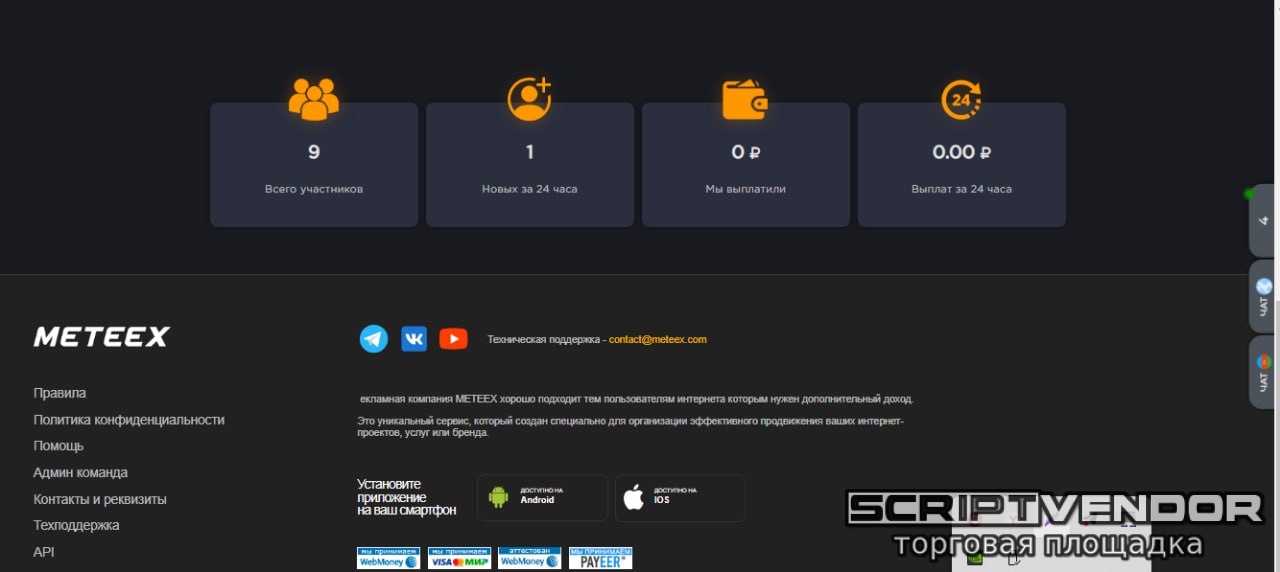This screenshot has height=572, width=1280.
Task: Click the new users add-person icon
Action: click(x=530, y=98)
